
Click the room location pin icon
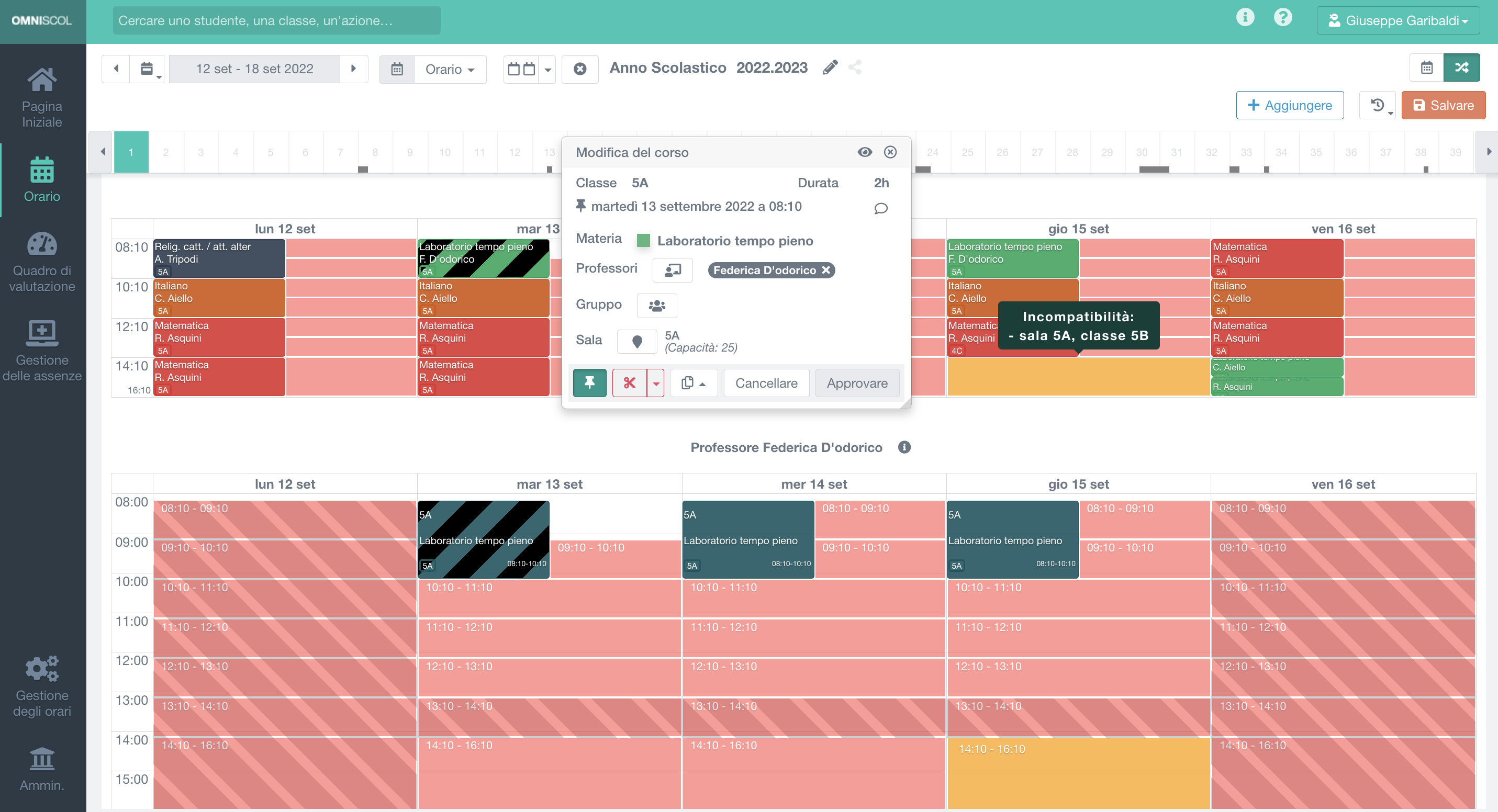pyautogui.click(x=637, y=342)
